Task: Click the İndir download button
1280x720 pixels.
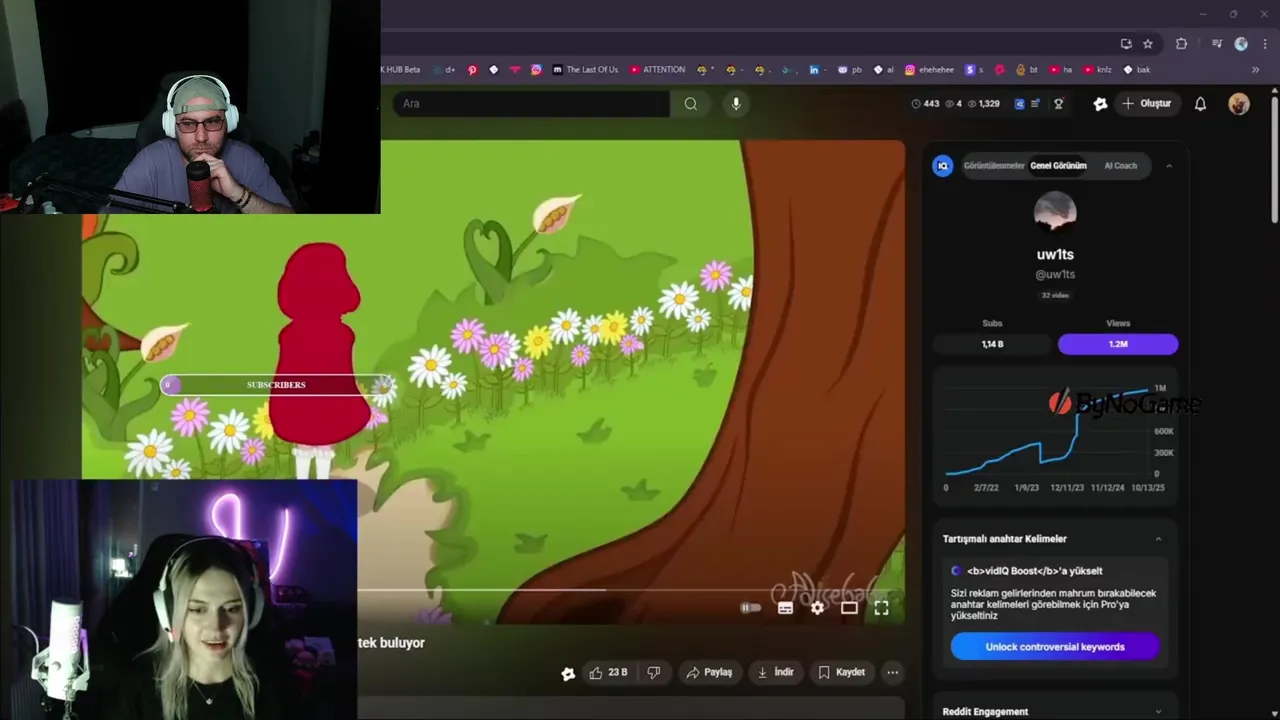Action: (x=775, y=673)
